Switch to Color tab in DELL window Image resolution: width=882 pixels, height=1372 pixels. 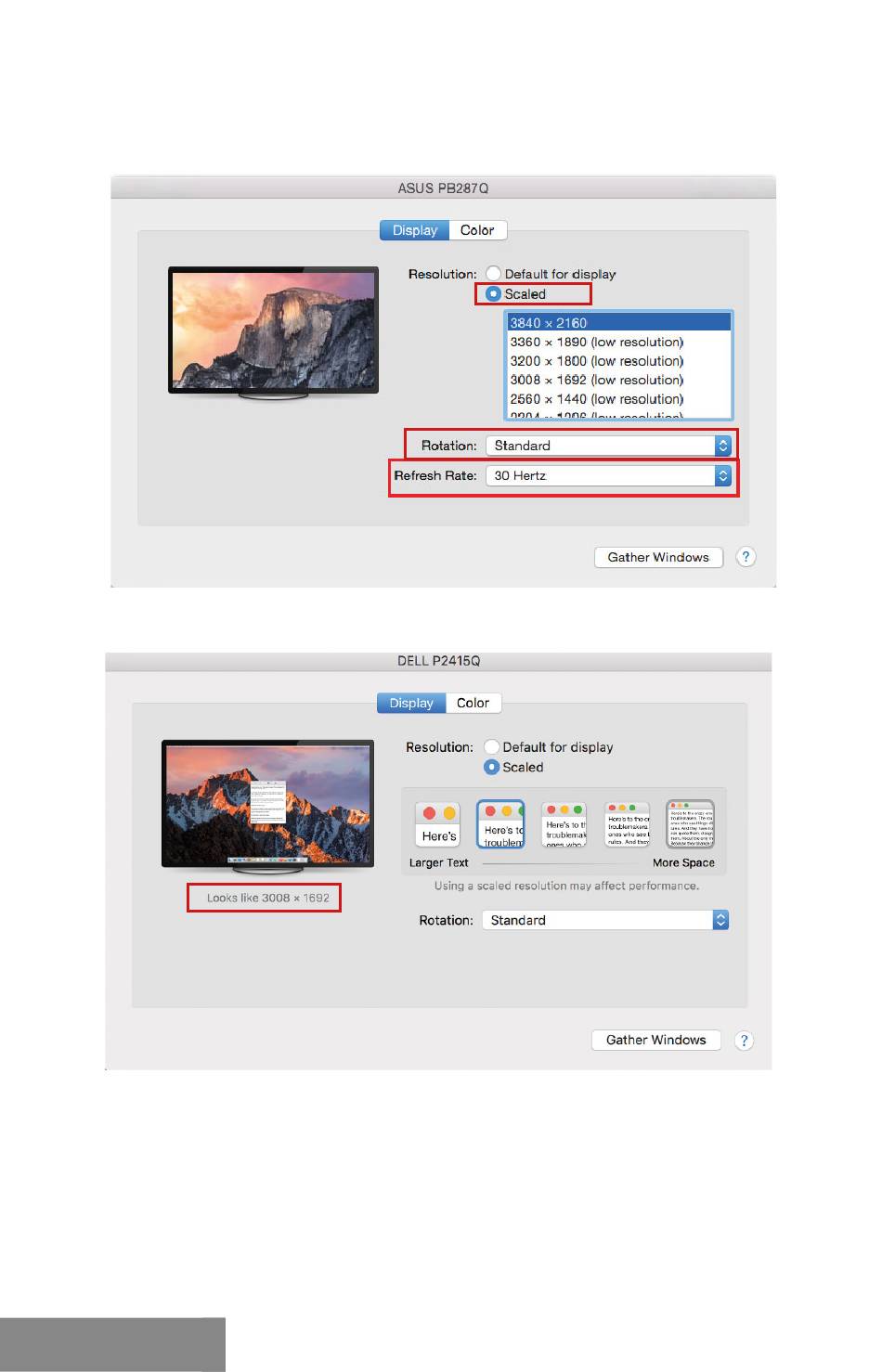tap(473, 703)
